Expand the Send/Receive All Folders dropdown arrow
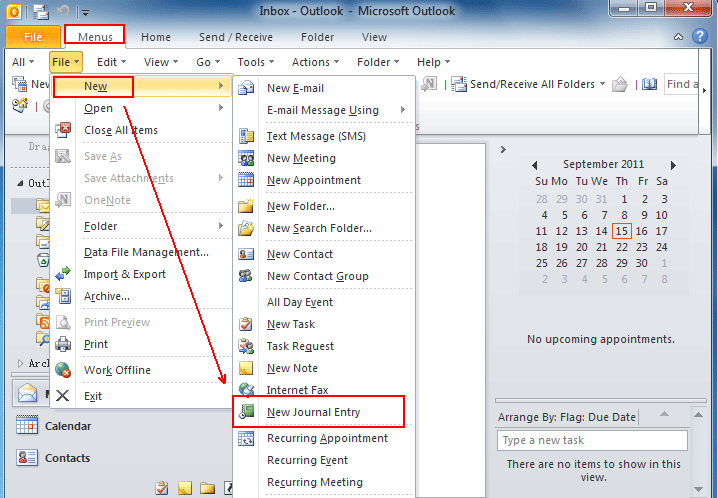This screenshot has width=718, height=498. point(602,84)
